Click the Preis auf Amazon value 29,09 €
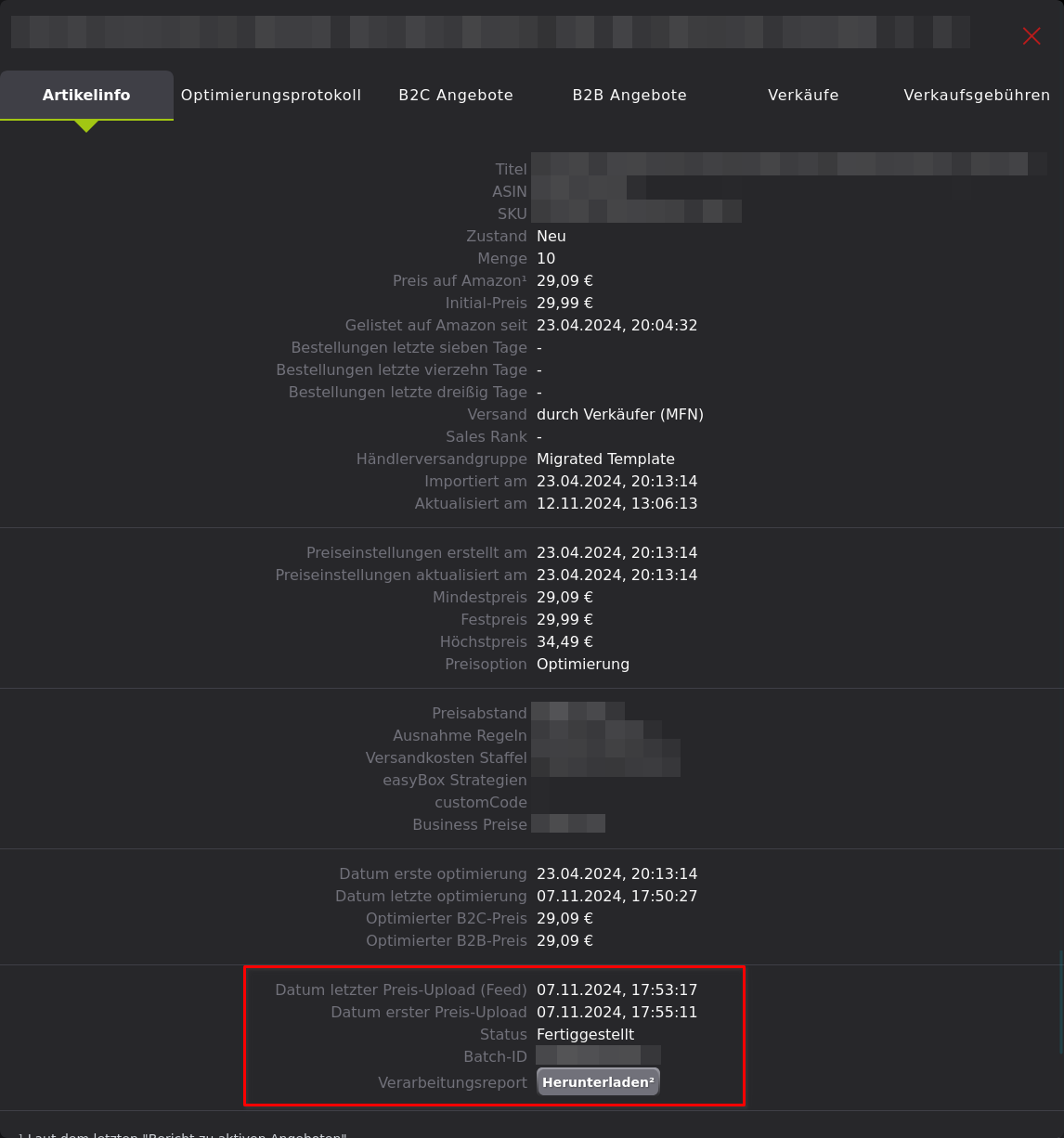1064x1138 pixels. 564,280
